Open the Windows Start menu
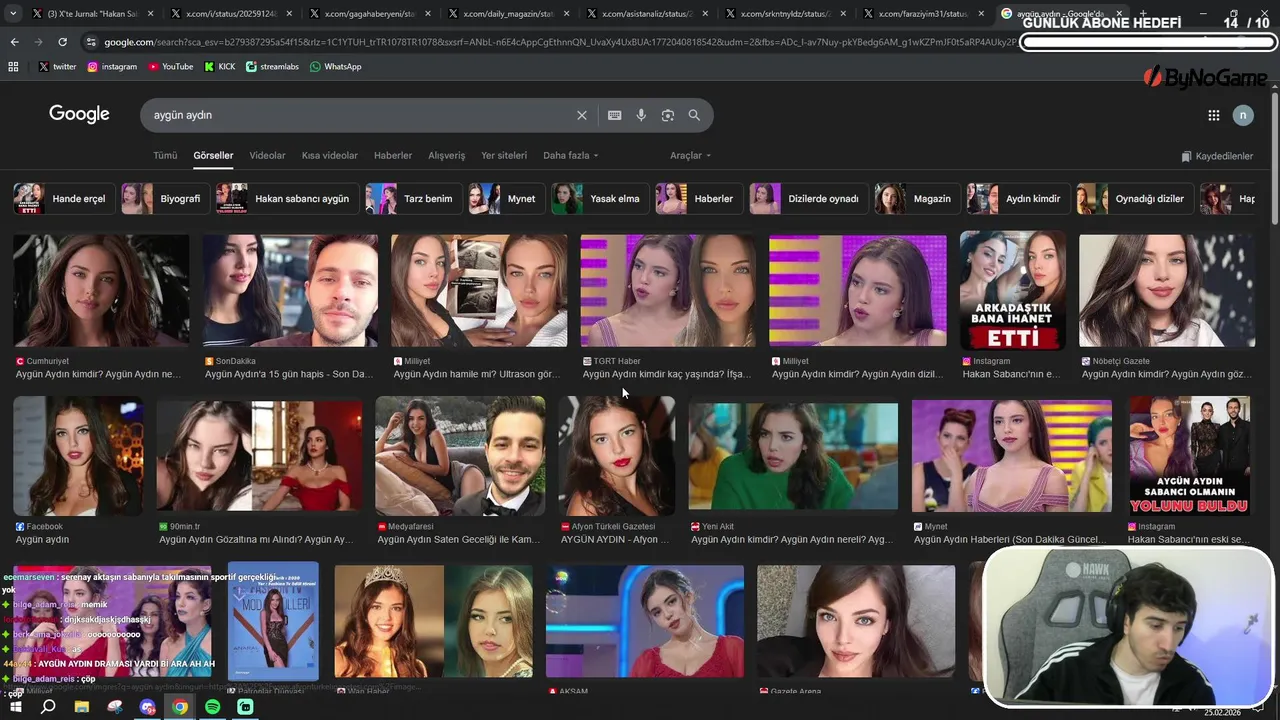Image resolution: width=1280 pixels, height=720 pixels. (x=15, y=707)
